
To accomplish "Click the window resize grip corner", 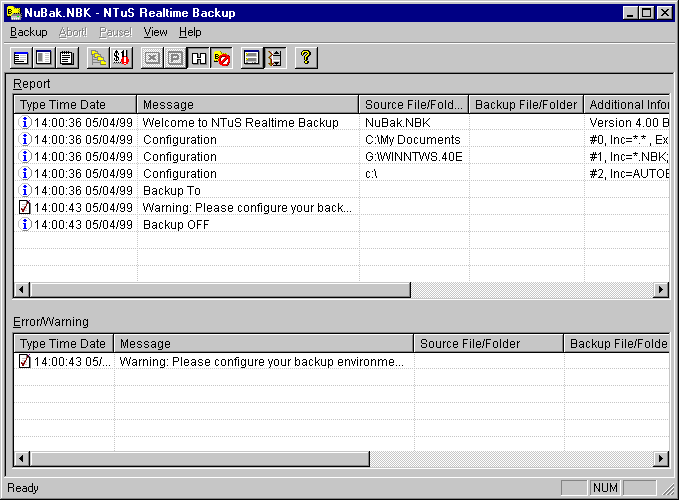I will pyautogui.click(x=668, y=489).
